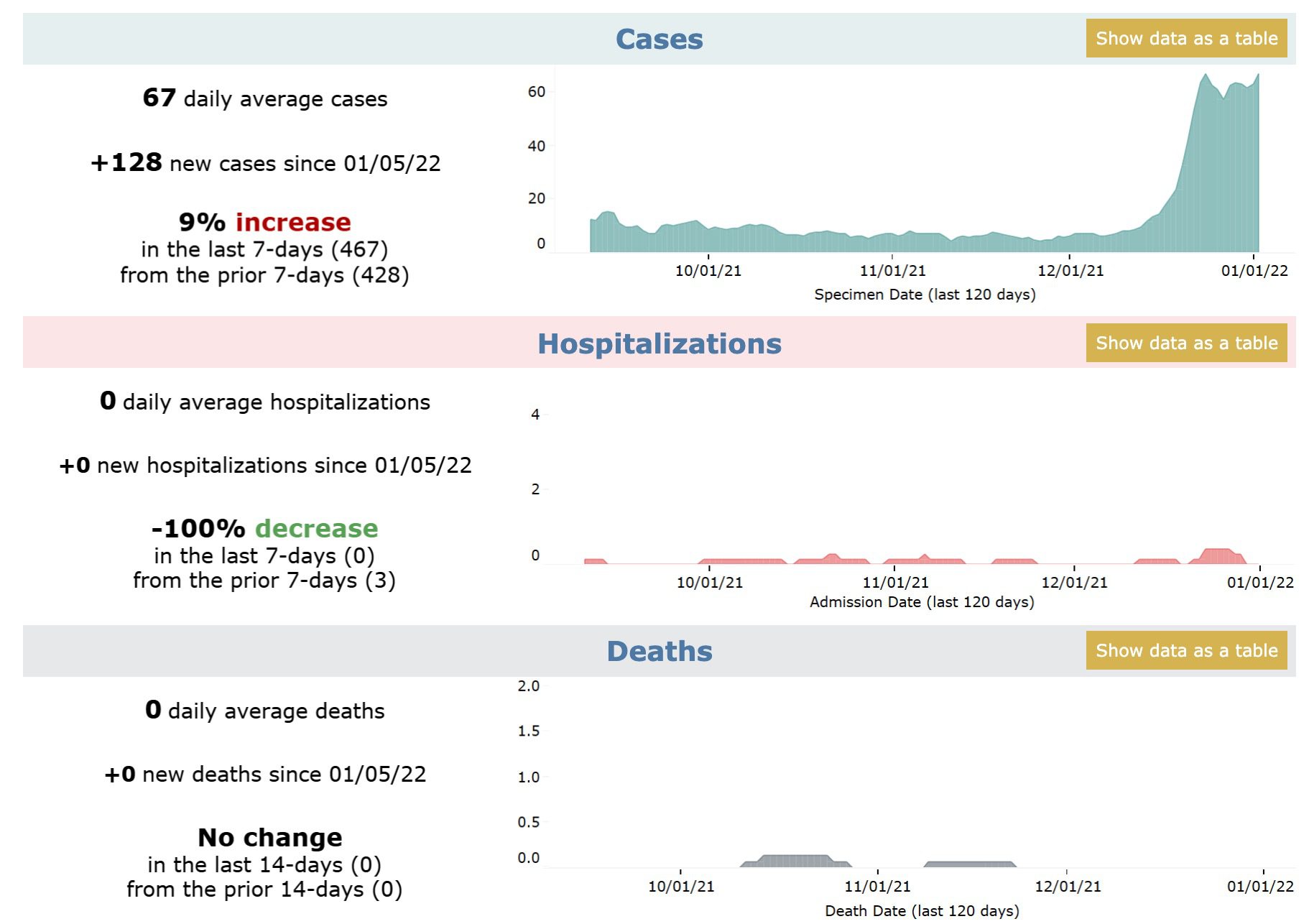The height and width of the screenshot is (924, 1309).
Task: Click the +128 new cases statistic
Action: (x=265, y=163)
